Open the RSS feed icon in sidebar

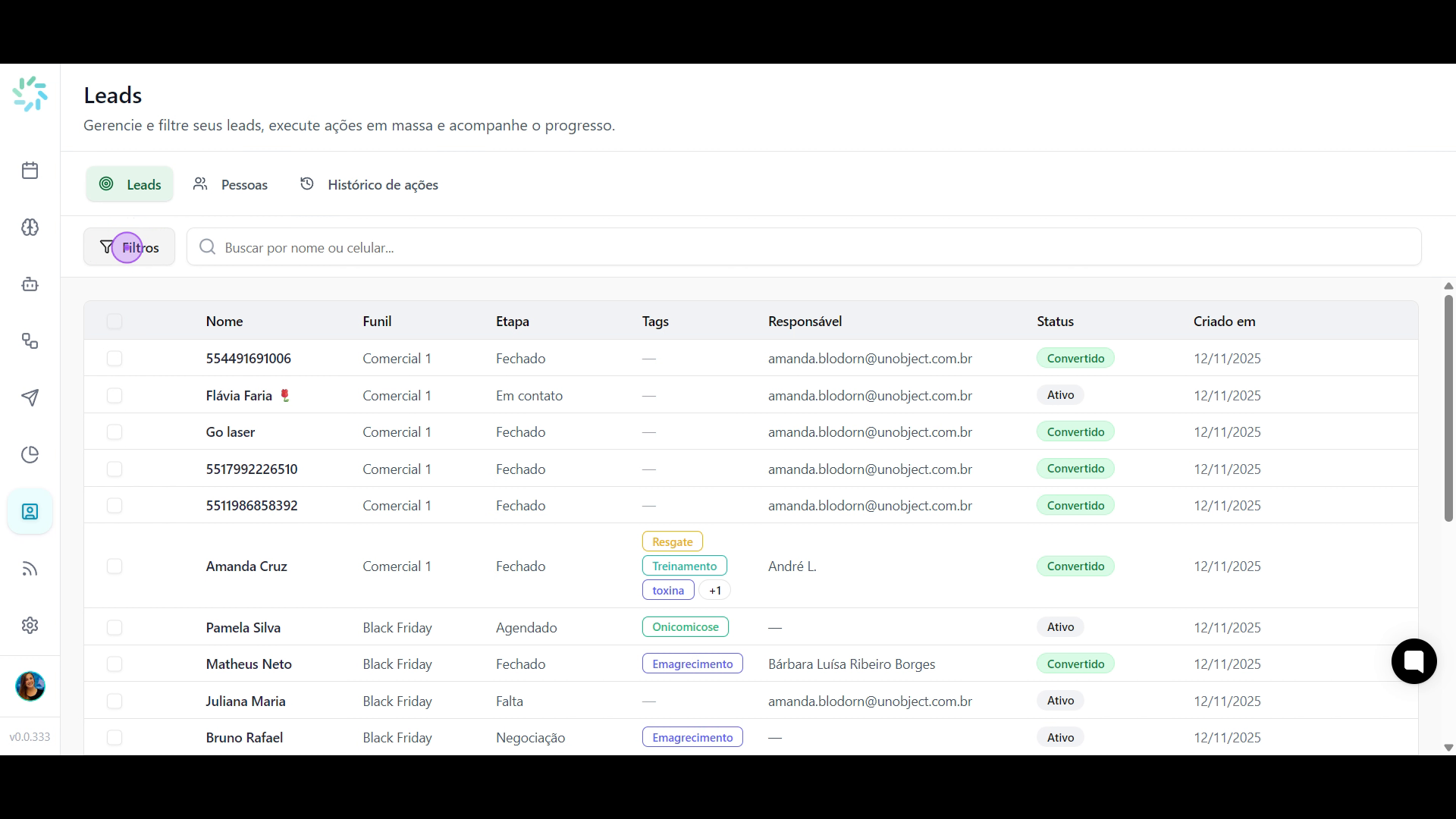pyautogui.click(x=30, y=569)
